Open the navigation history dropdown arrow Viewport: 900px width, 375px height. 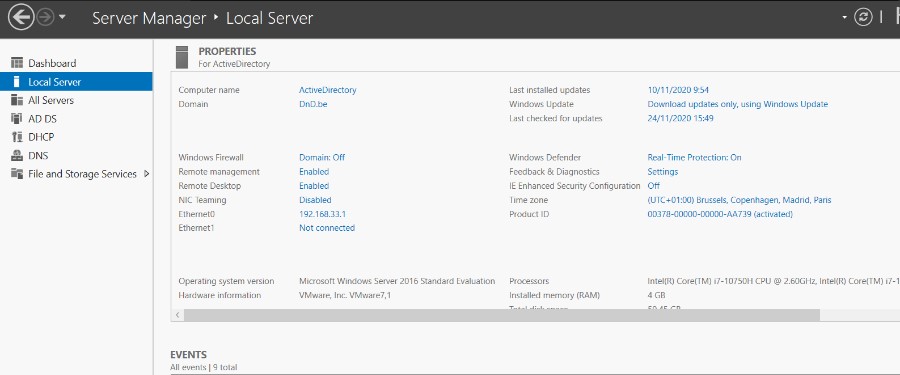(x=62, y=17)
